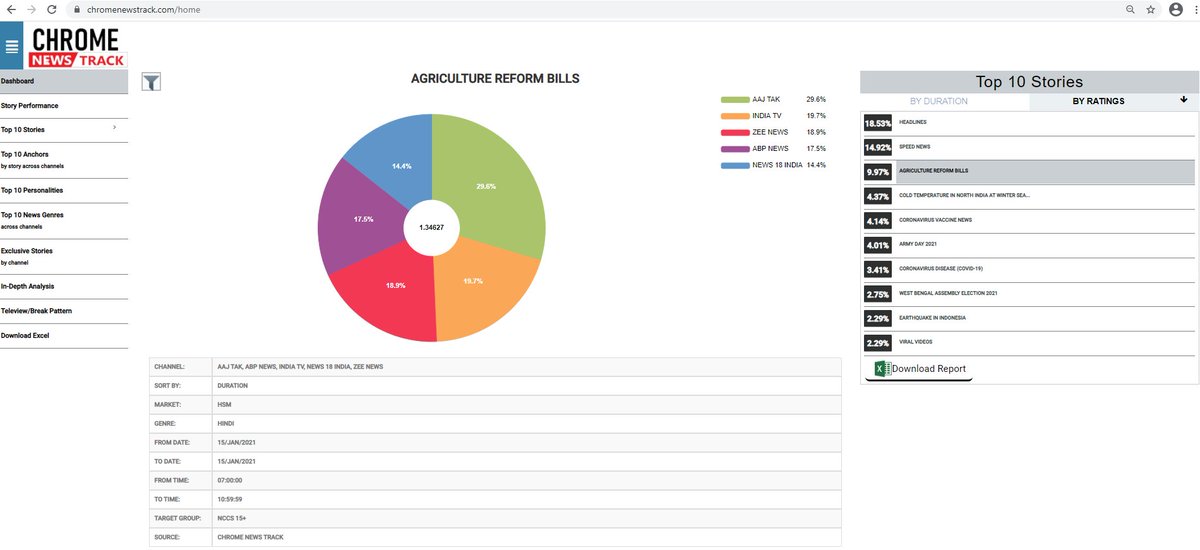Click the CHANNEL row value in details table
Viewport: 1200px width, 550px height.
[x=300, y=367]
